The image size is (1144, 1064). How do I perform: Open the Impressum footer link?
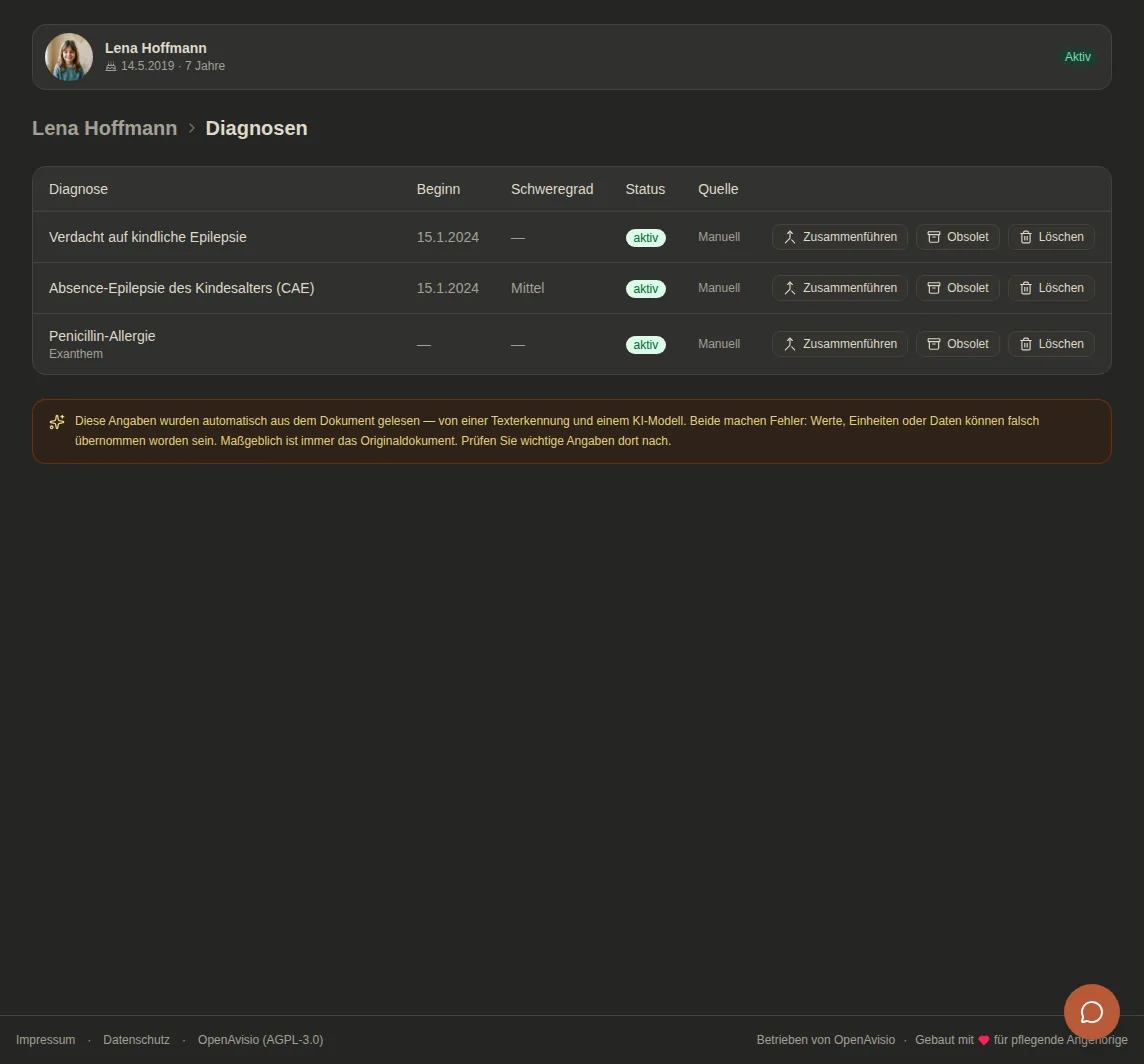(45, 1040)
